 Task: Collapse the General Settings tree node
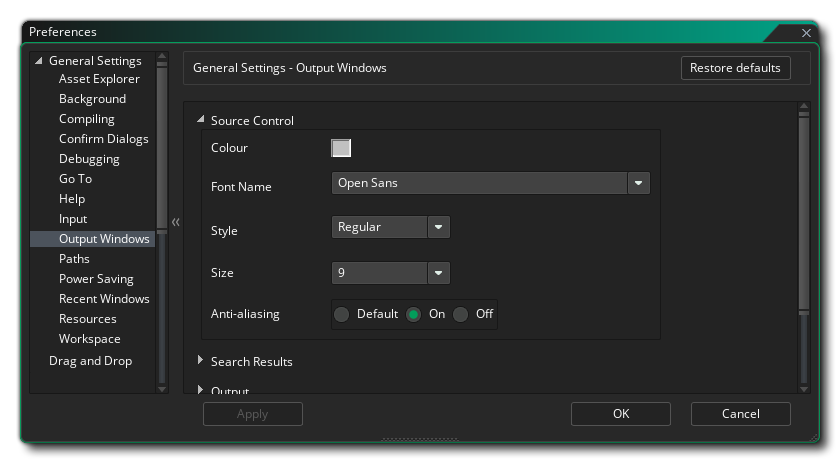pyautogui.click(x=39, y=61)
